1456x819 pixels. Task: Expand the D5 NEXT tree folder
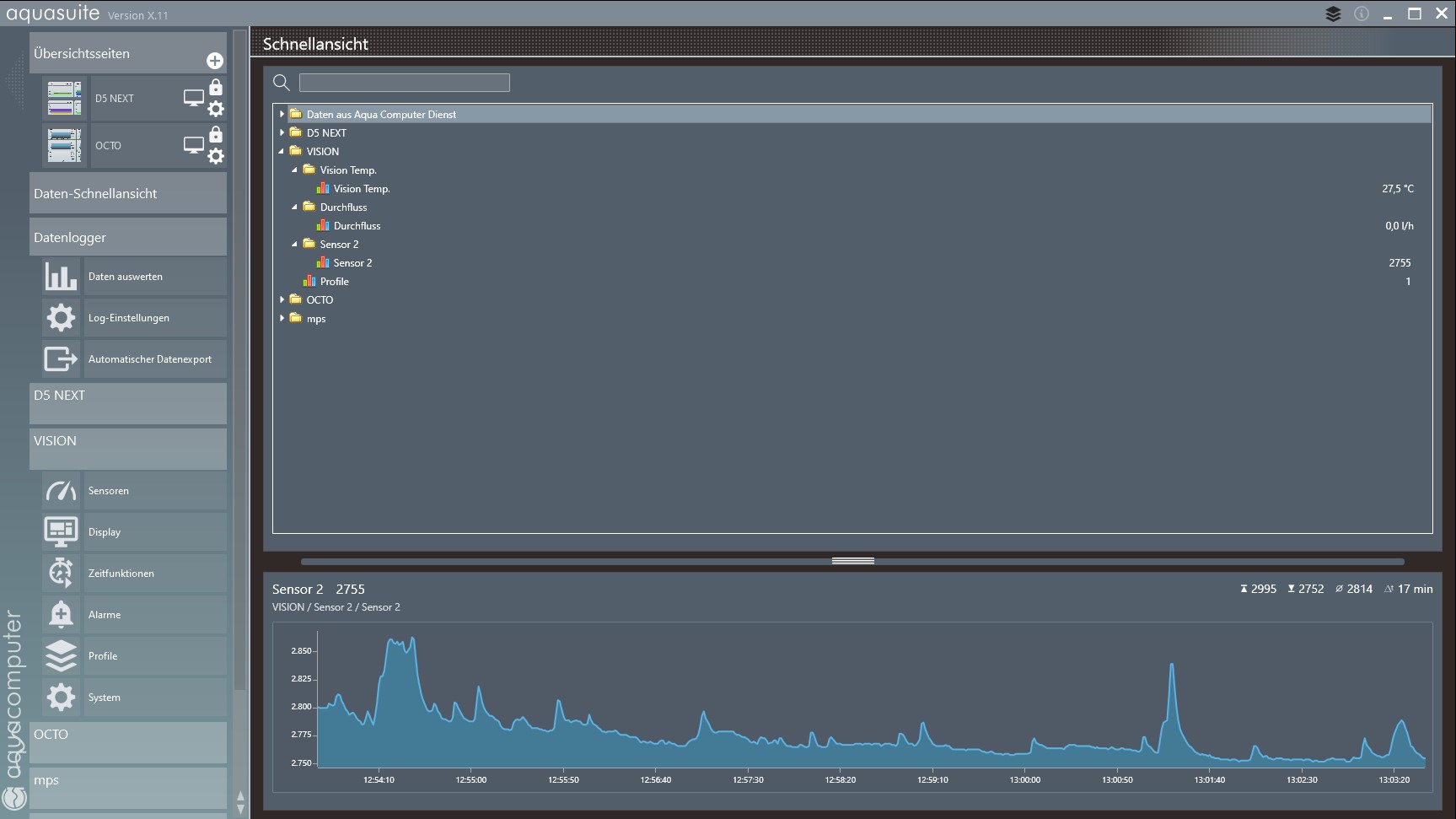[x=282, y=133]
